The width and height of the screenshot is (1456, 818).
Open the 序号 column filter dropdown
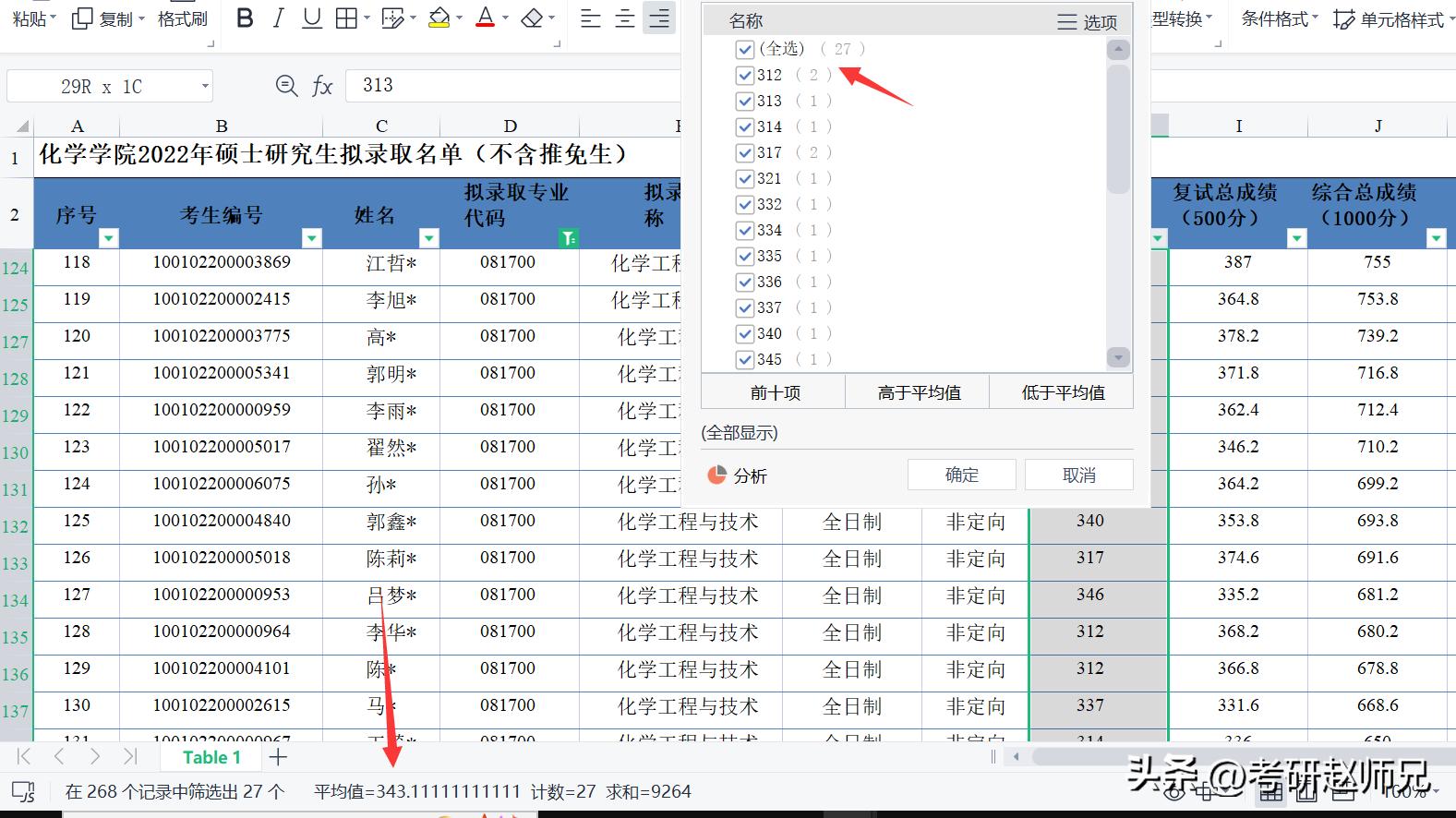coord(109,238)
